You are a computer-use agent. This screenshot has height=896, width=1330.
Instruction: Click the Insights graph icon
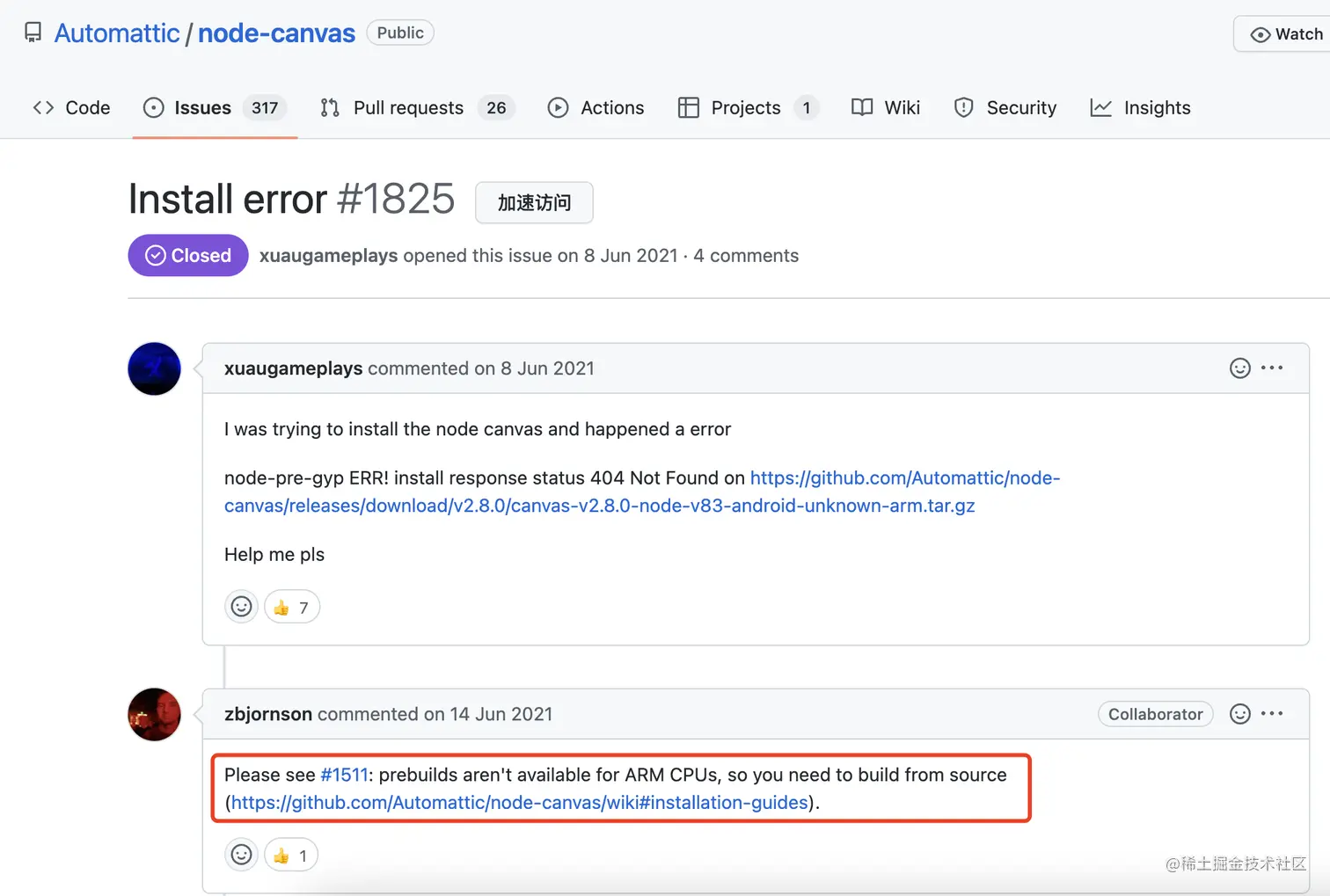(x=1100, y=107)
